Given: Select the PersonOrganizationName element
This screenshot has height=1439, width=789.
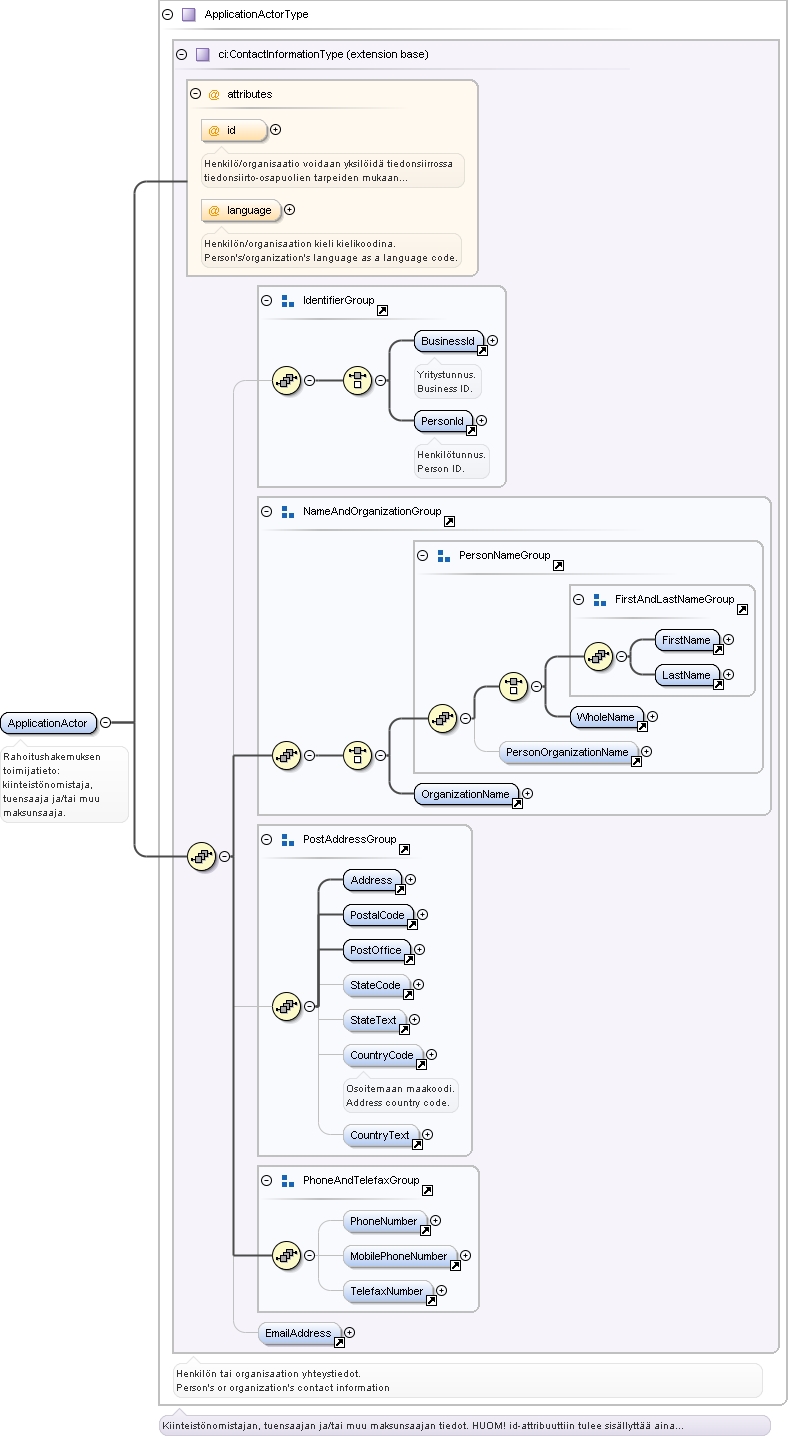Looking at the screenshot, I should tap(569, 752).
